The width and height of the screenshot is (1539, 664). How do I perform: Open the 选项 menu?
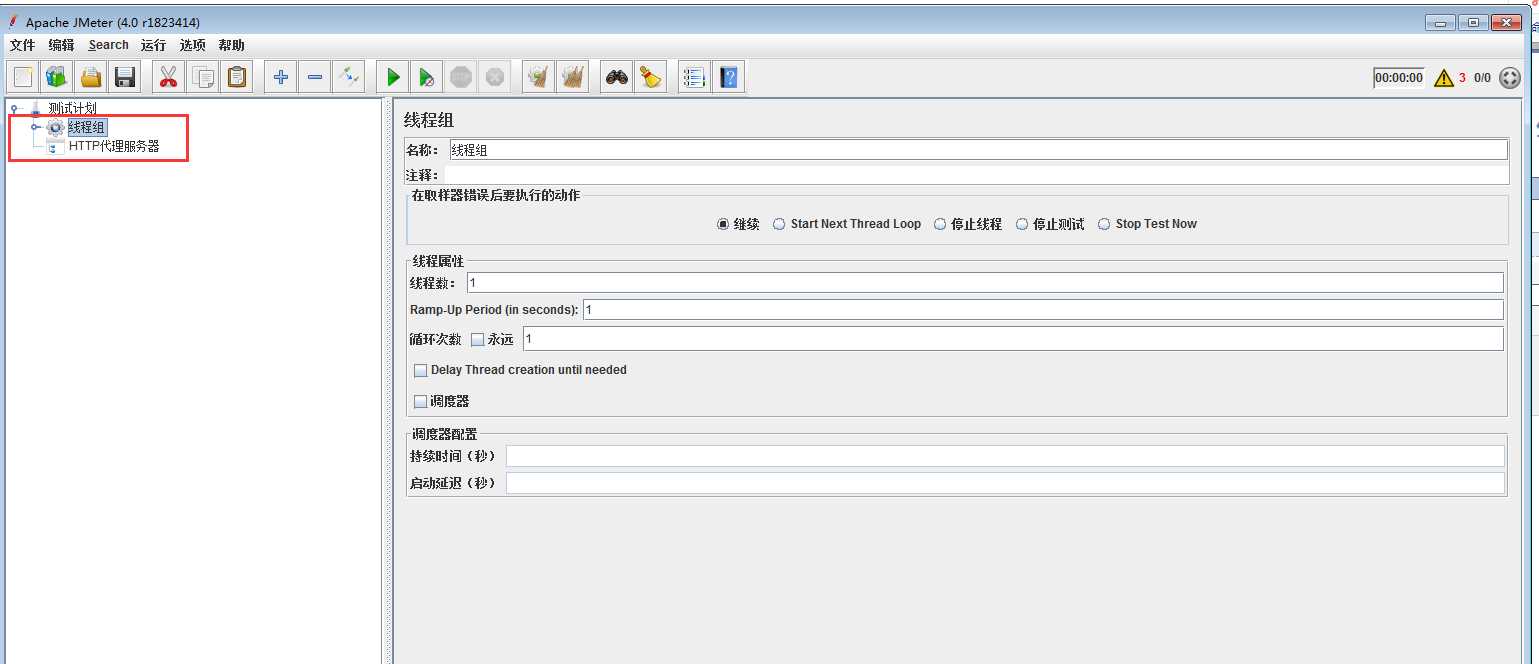192,45
